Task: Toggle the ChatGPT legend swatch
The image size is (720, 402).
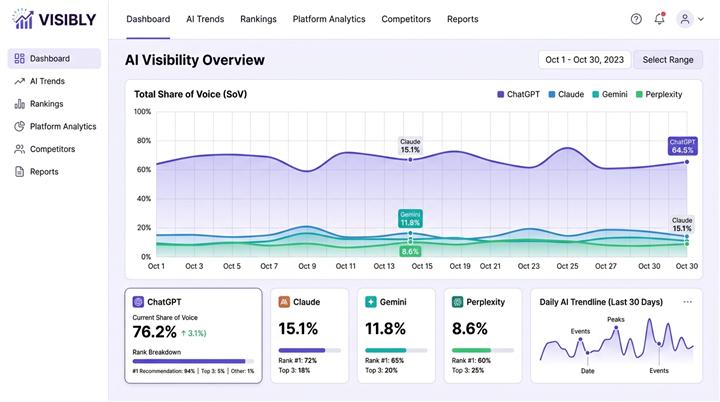Action: [501, 94]
